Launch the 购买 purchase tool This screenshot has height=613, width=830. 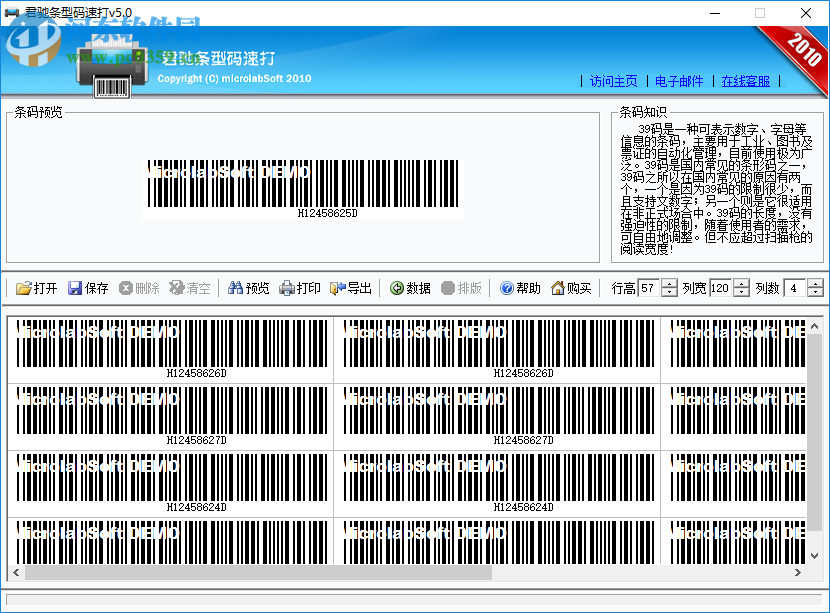tap(570, 287)
